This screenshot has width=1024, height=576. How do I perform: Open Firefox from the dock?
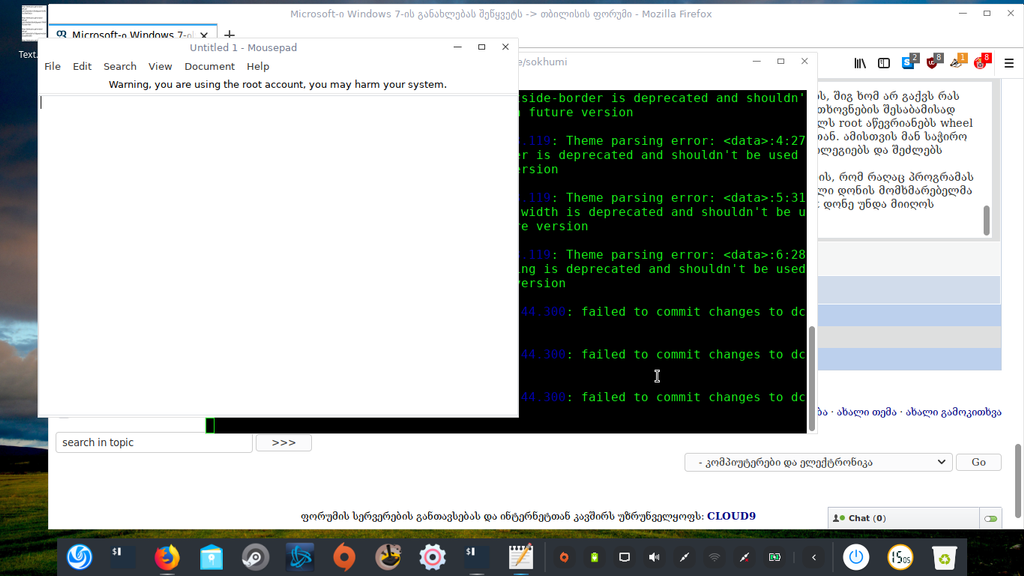pyautogui.click(x=167, y=557)
